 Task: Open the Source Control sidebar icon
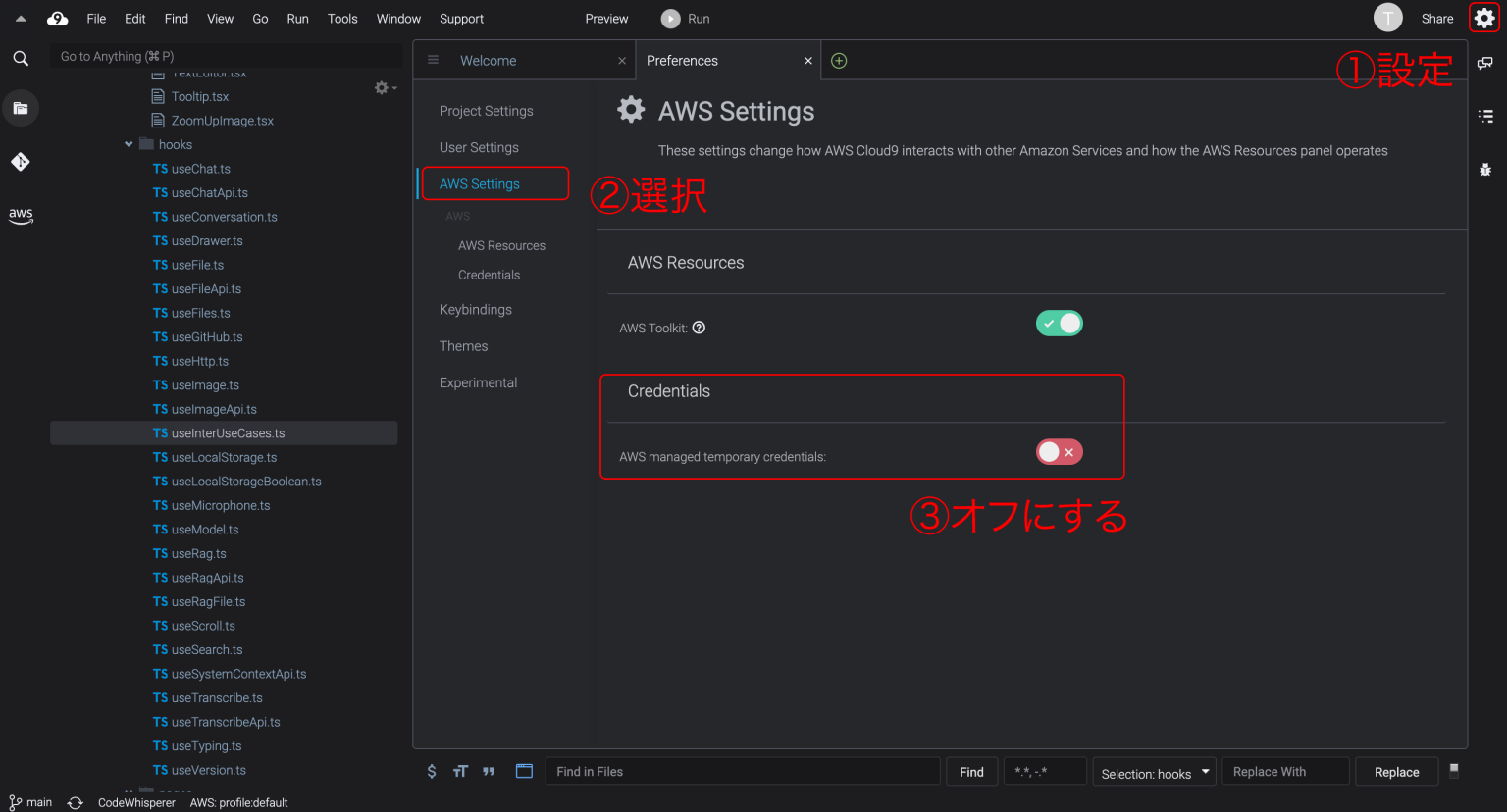(21, 162)
